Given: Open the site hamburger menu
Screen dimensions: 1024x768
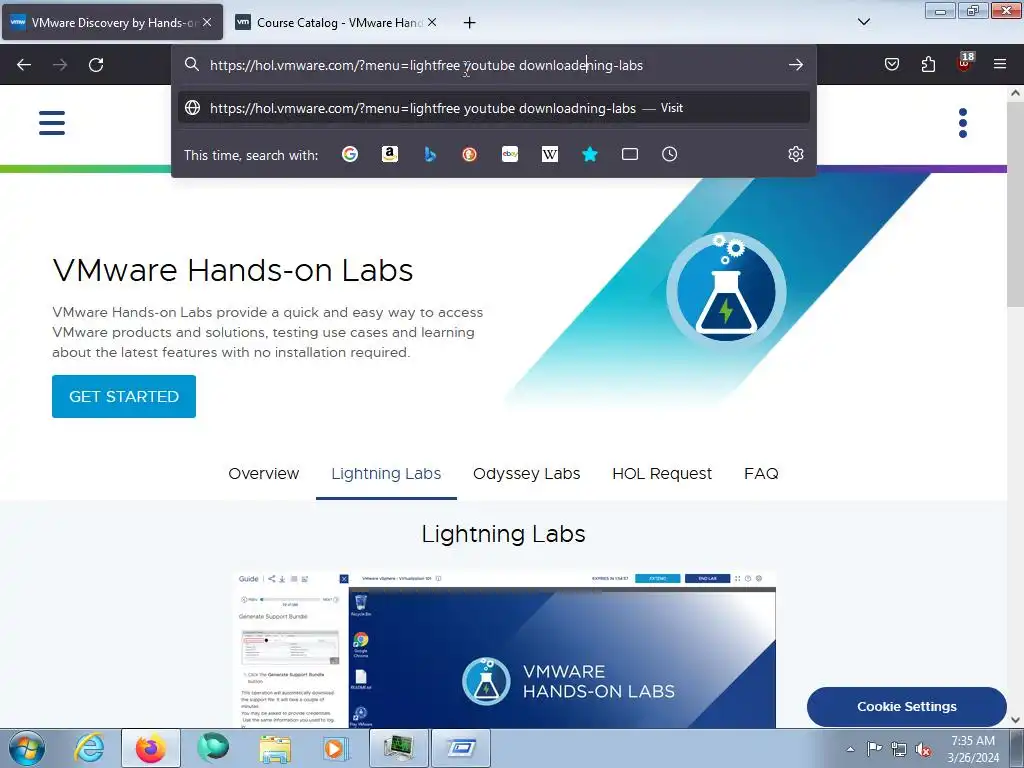Looking at the screenshot, I should [x=52, y=123].
